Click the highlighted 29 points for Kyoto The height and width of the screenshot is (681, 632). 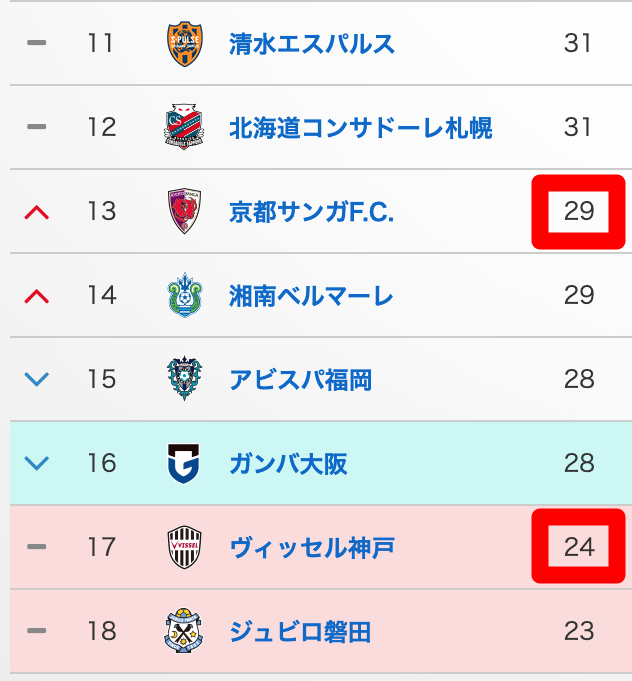[x=578, y=212]
